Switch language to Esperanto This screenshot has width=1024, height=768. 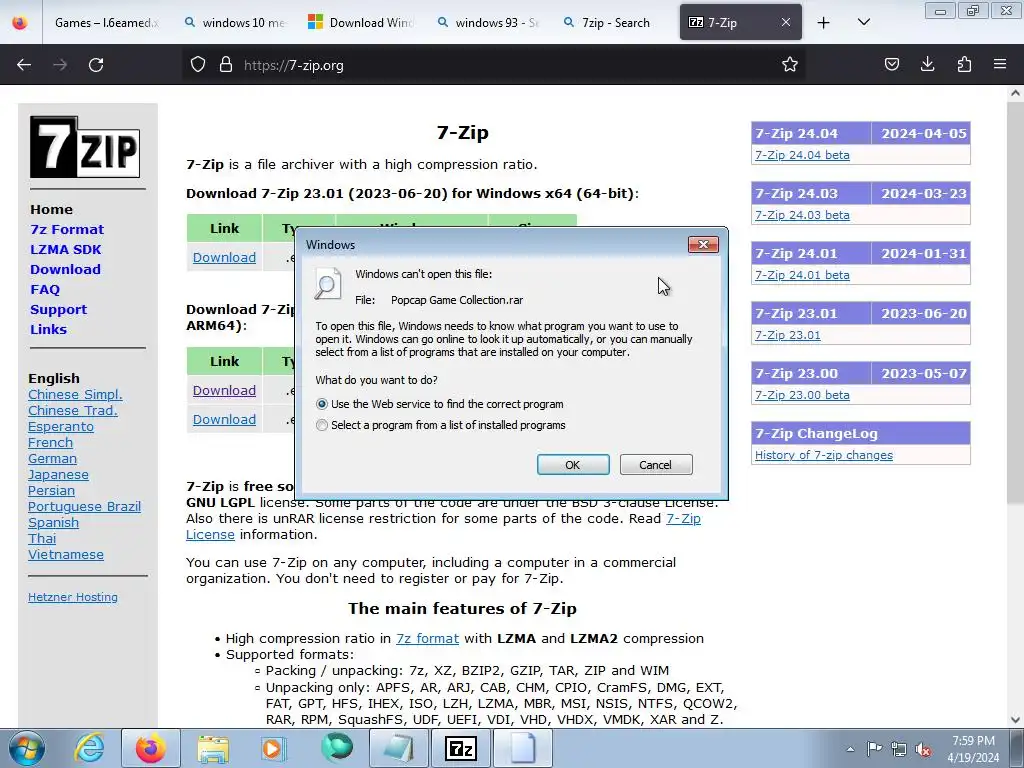61,426
